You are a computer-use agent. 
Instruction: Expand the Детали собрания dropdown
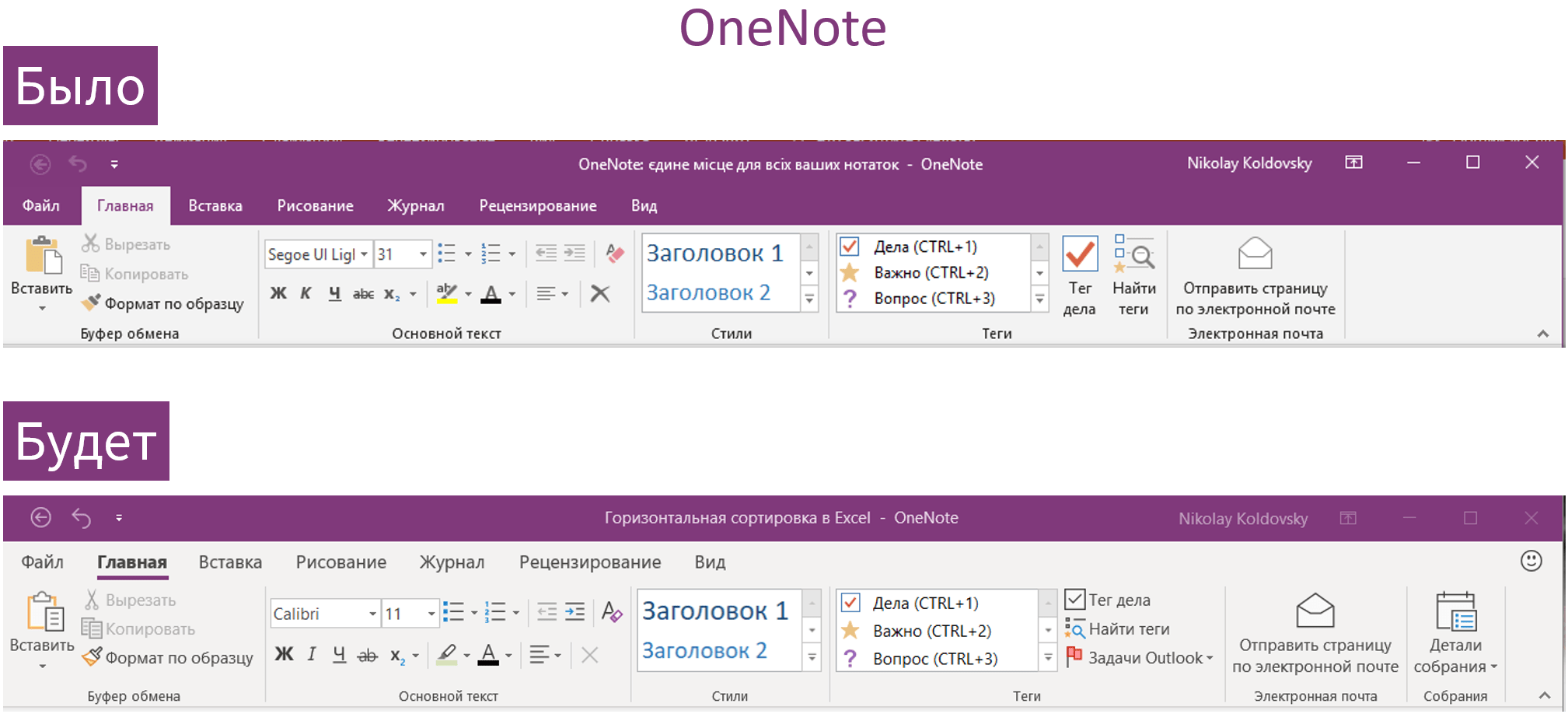tap(1493, 667)
